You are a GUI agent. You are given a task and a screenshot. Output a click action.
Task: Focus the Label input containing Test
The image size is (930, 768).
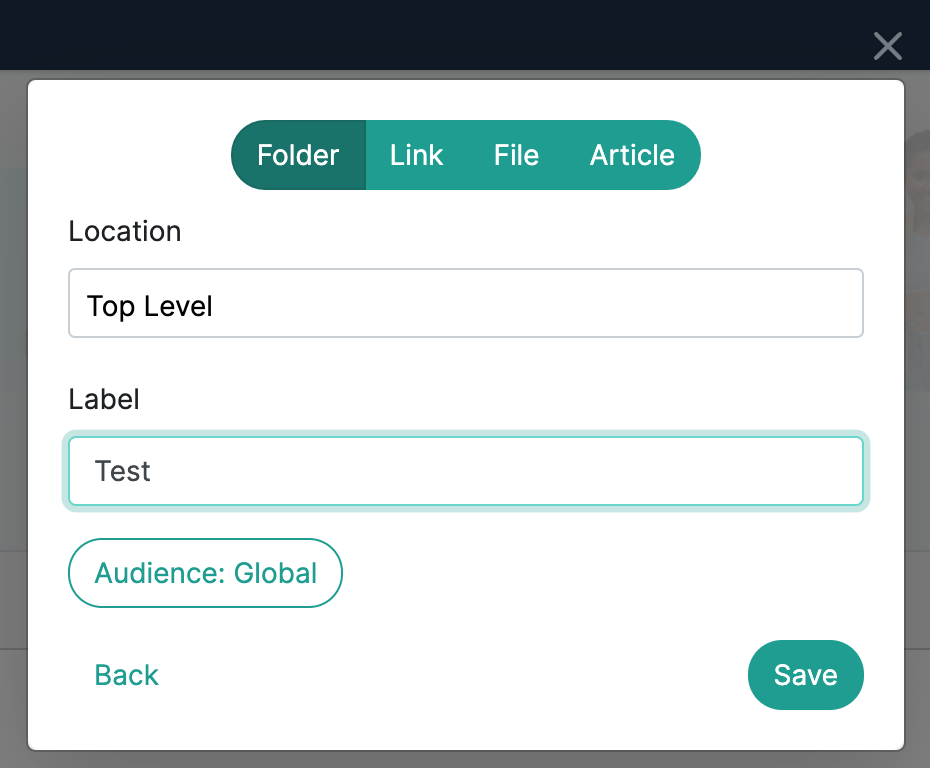465,471
